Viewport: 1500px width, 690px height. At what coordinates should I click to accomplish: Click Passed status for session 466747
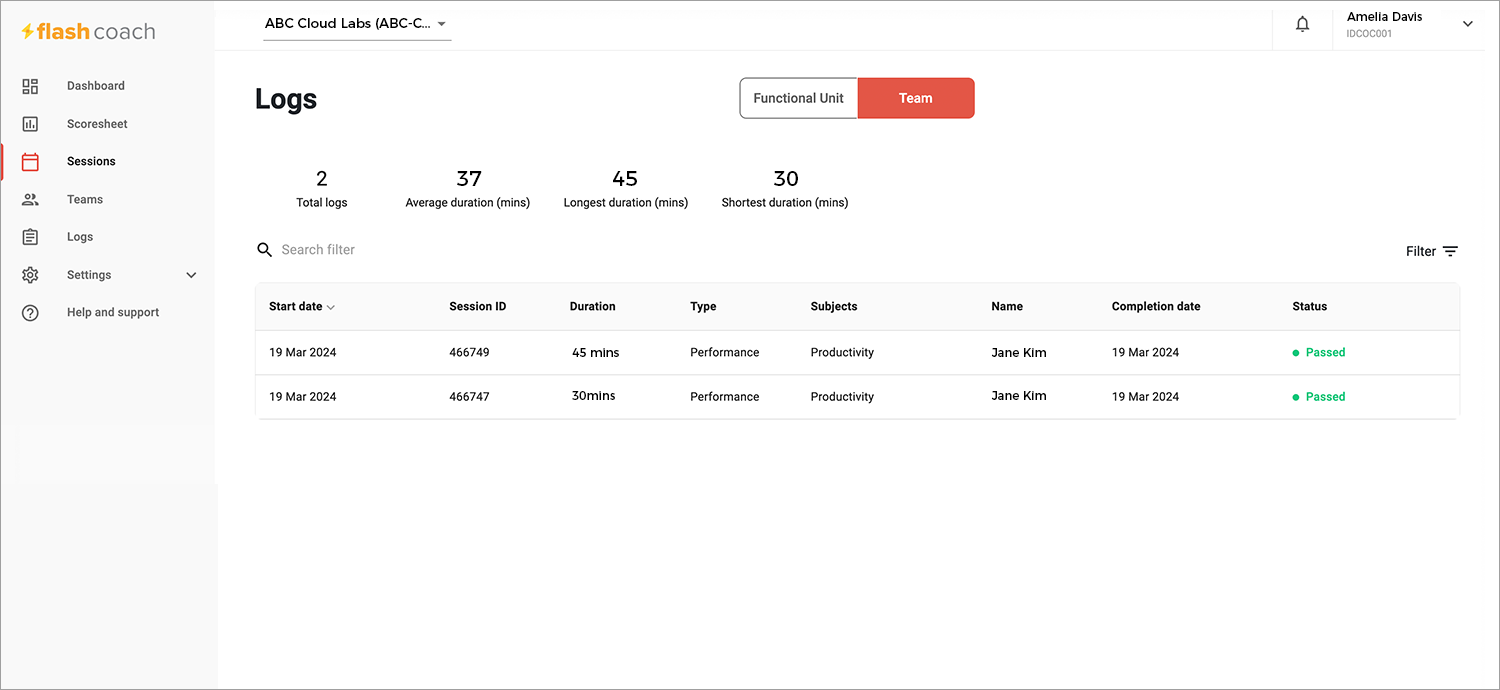click(1319, 397)
